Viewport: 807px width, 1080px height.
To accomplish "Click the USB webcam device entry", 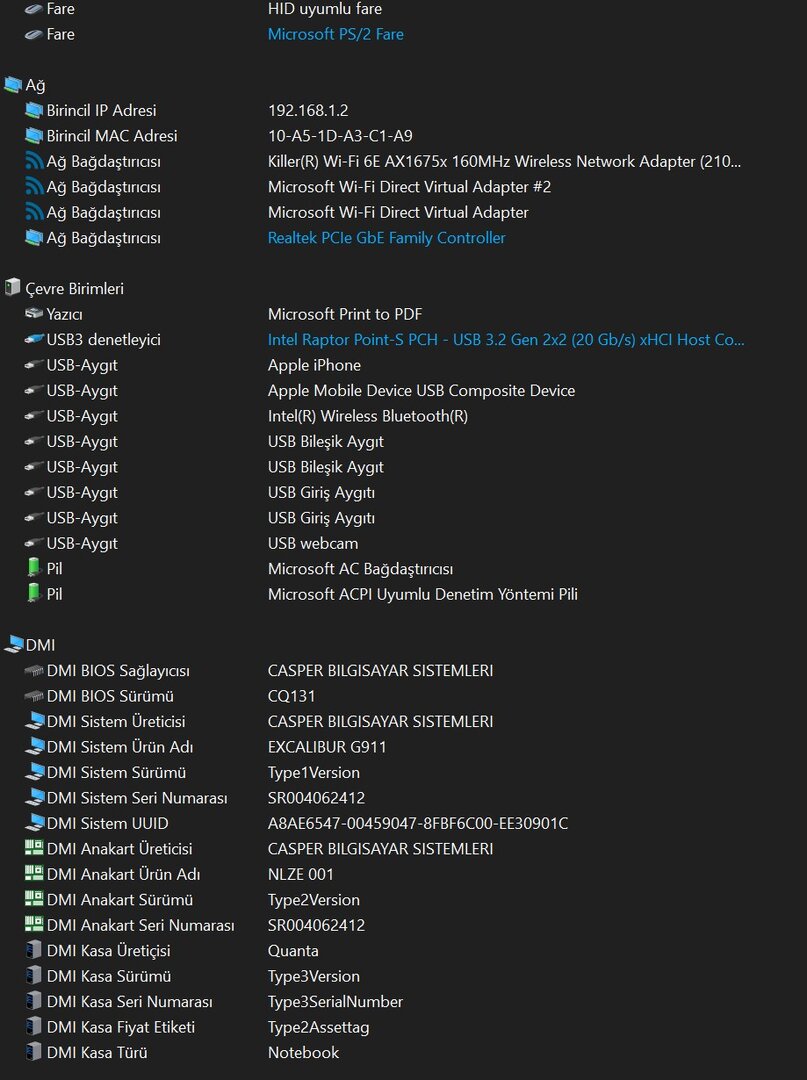I will (x=312, y=543).
